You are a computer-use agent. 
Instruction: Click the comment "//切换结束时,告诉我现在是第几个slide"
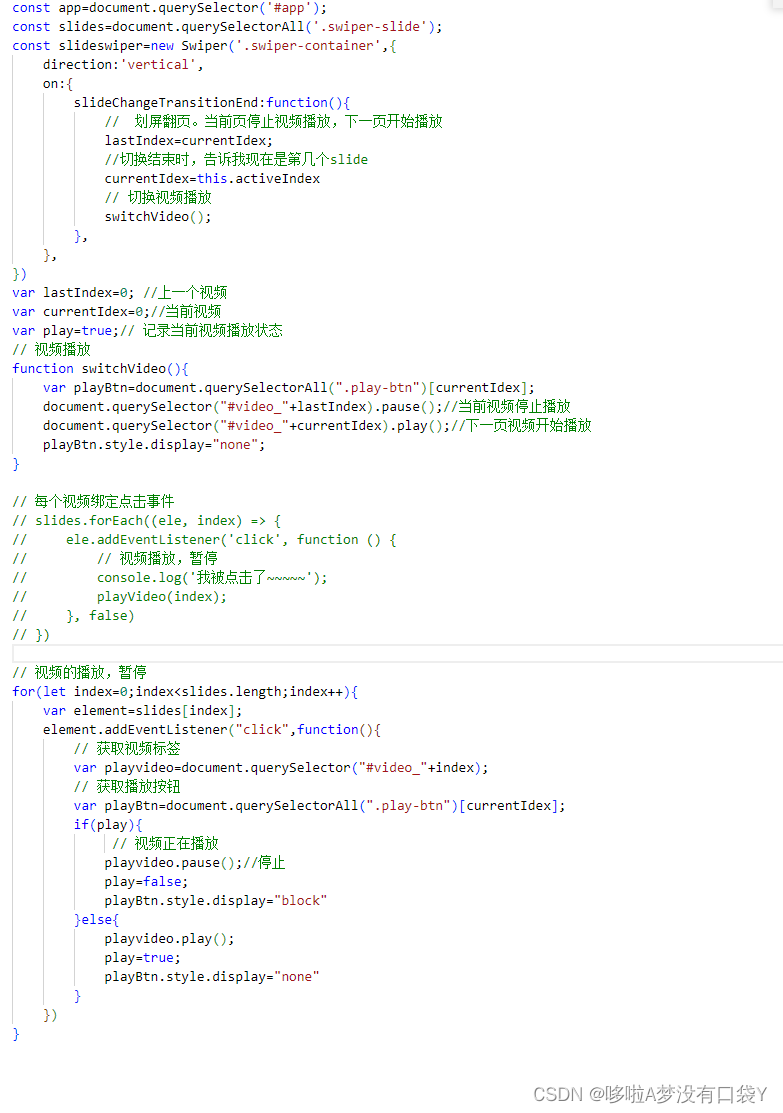click(236, 160)
